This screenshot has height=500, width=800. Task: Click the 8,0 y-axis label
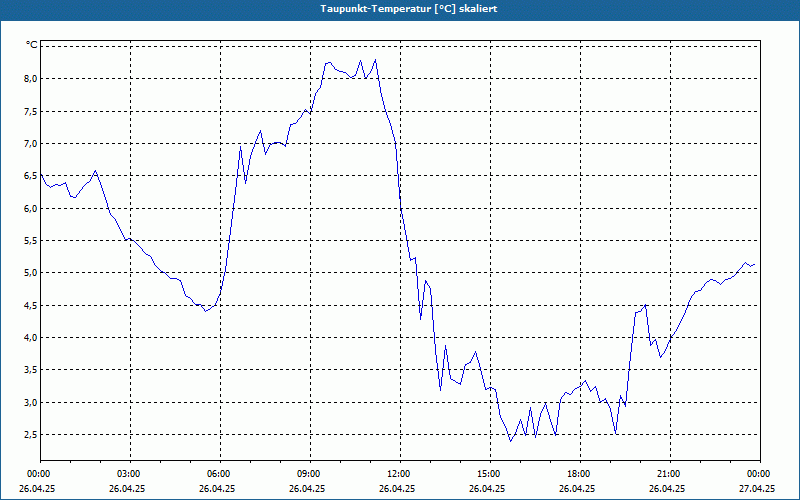[31, 79]
